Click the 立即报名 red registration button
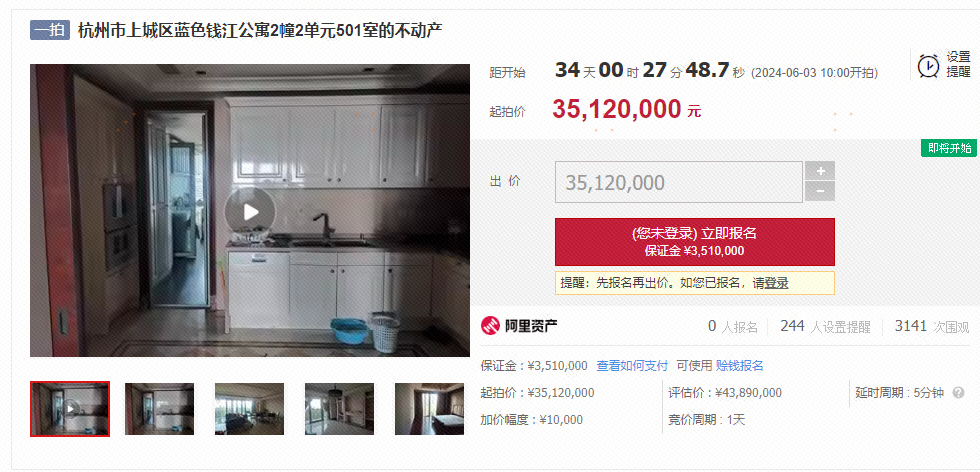 694,242
